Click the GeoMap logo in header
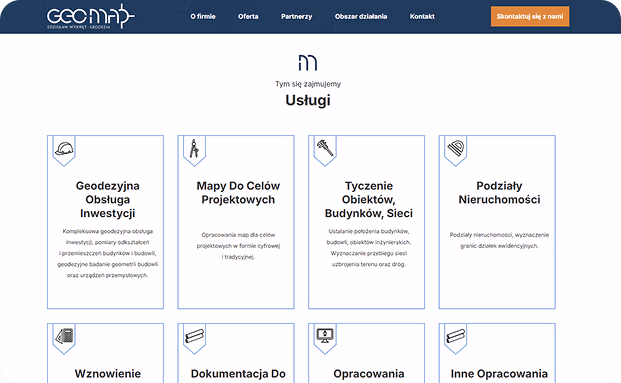This screenshot has height=383, width=621. pos(91,16)
